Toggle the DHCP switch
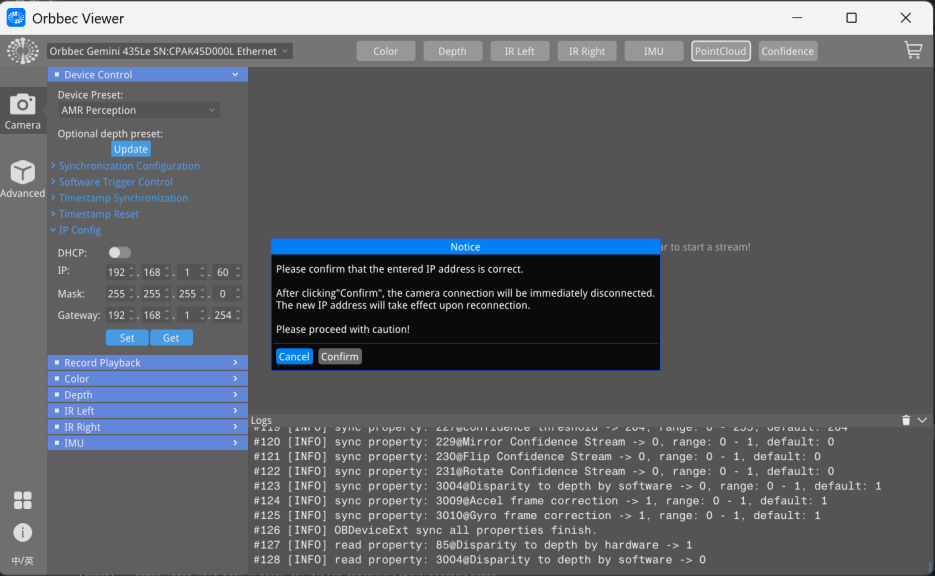 point(119,253)
